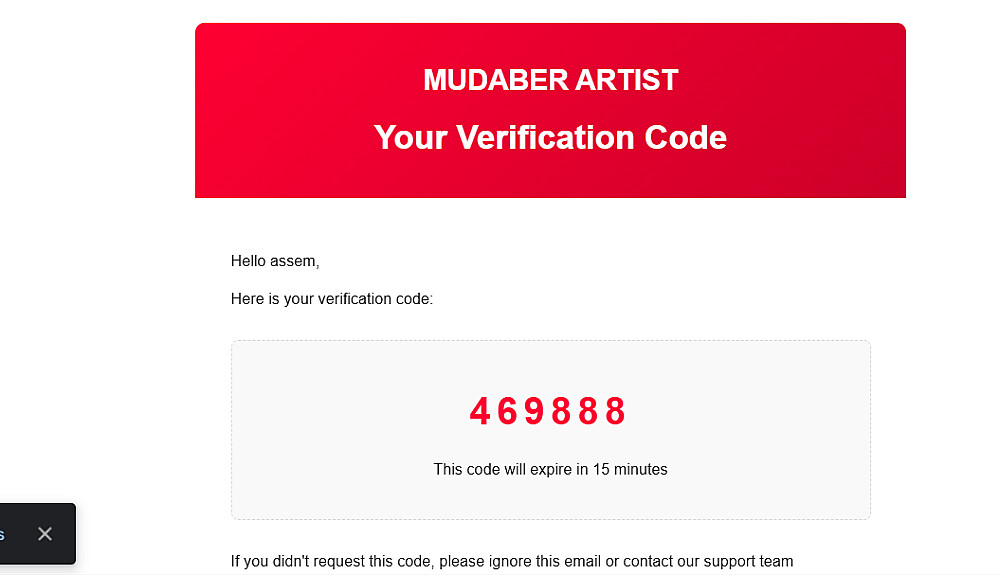Click the code expiry notice text
The image size is (1000, 575).
click(550, 469)
